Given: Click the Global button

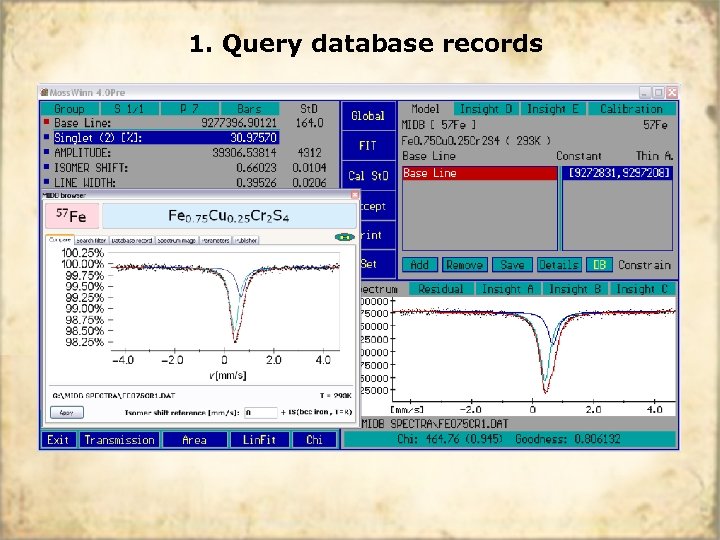Looking at the screenshot, I should point(368,116).
